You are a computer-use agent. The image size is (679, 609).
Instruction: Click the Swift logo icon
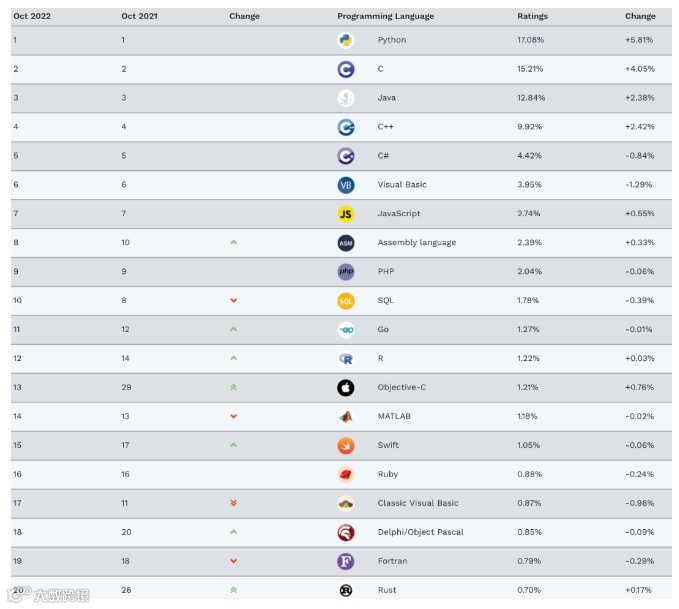(x=346, y=446)
